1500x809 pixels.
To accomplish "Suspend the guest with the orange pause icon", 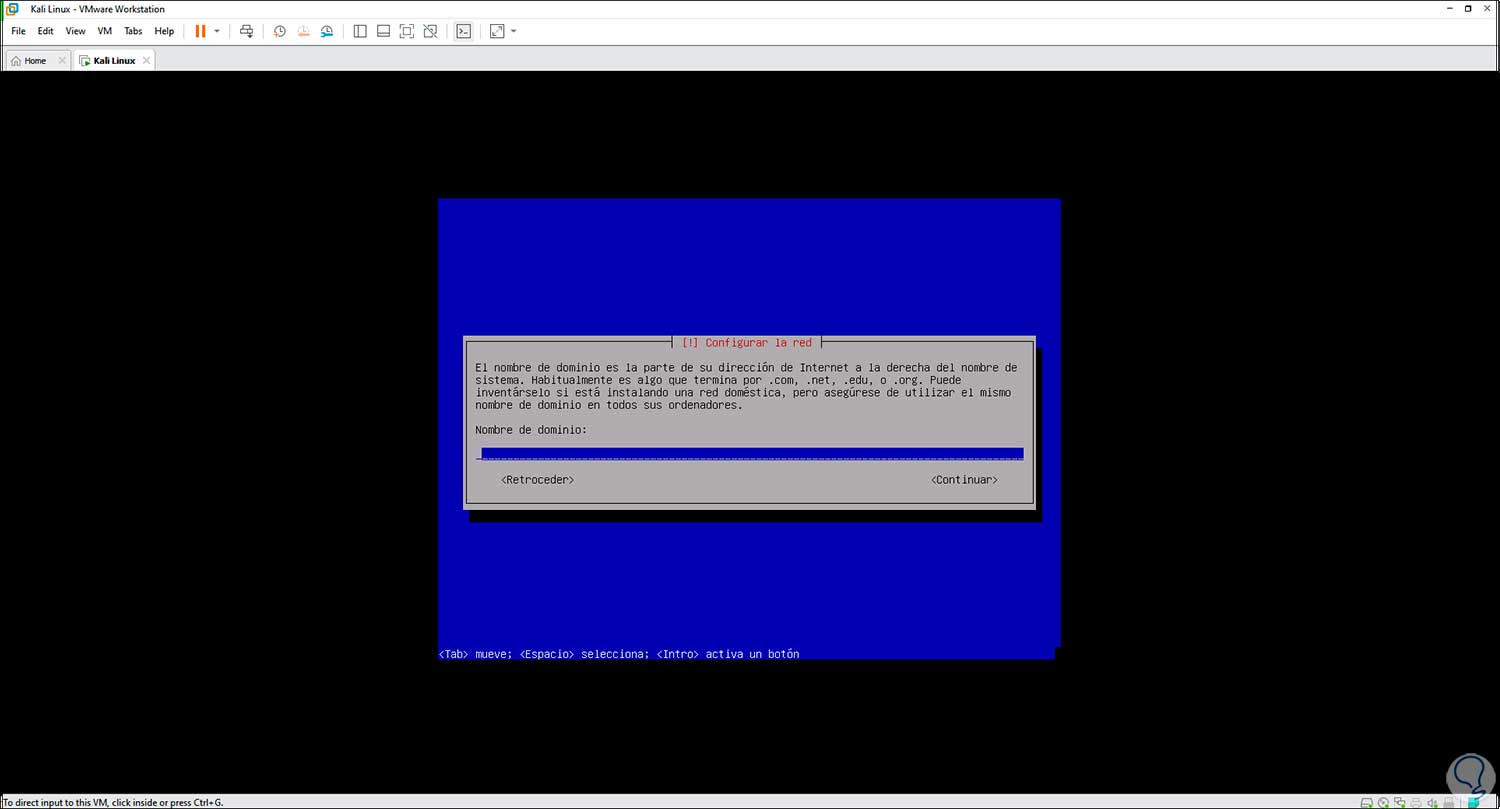I will click(200, 31).
